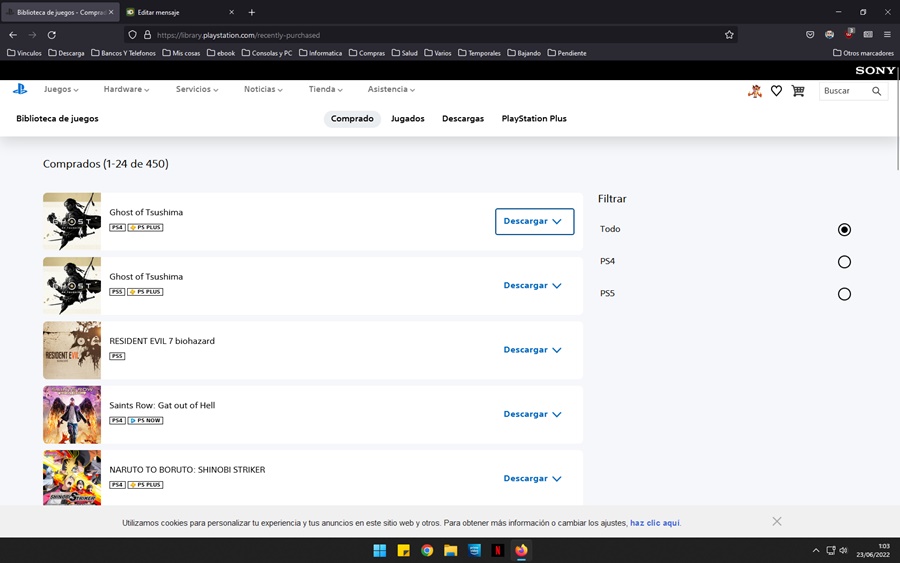Go back with browser back arrow

pyautogui.click(x=13, y=35)
